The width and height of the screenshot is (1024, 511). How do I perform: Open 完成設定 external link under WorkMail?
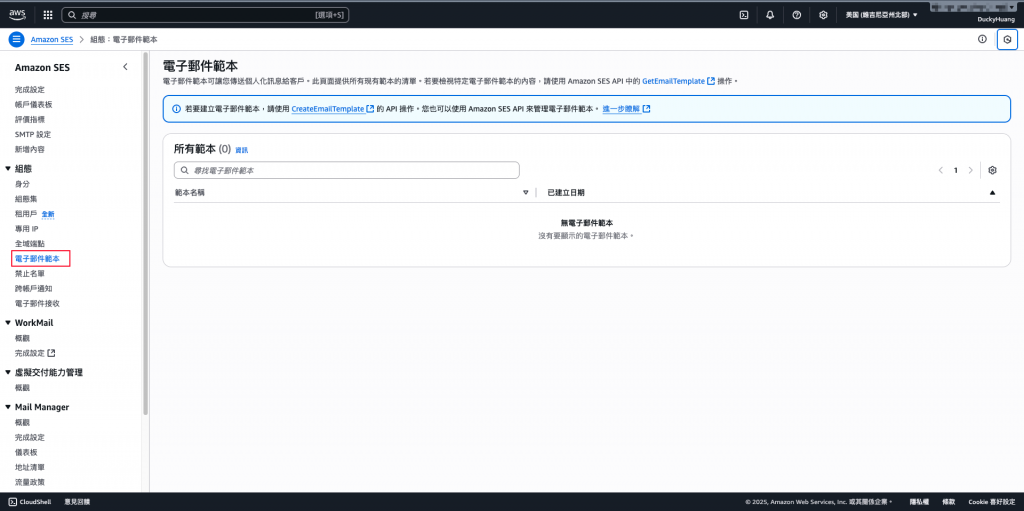[35, 353]
